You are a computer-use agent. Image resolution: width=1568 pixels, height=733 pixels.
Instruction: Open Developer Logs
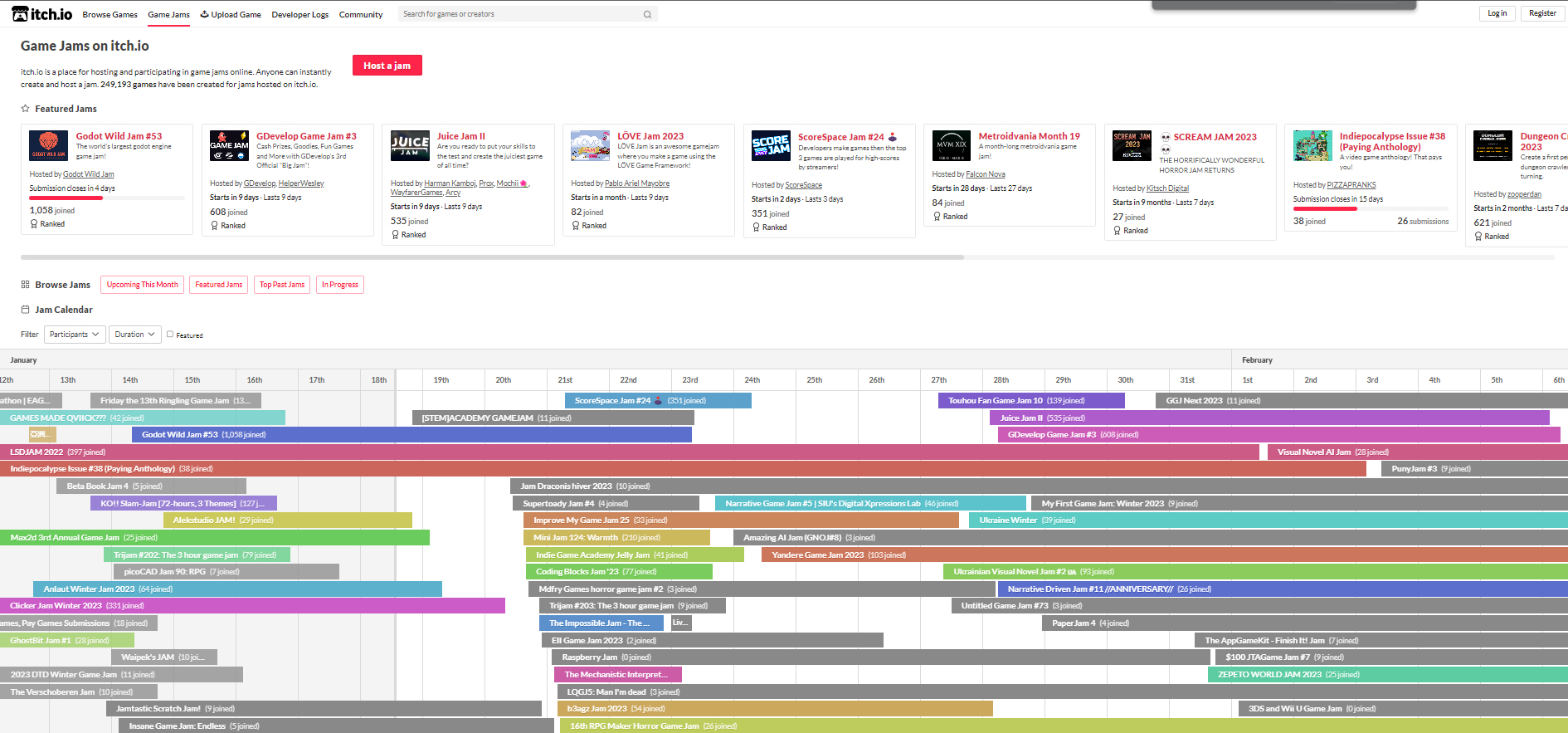[x=300, y=14]
